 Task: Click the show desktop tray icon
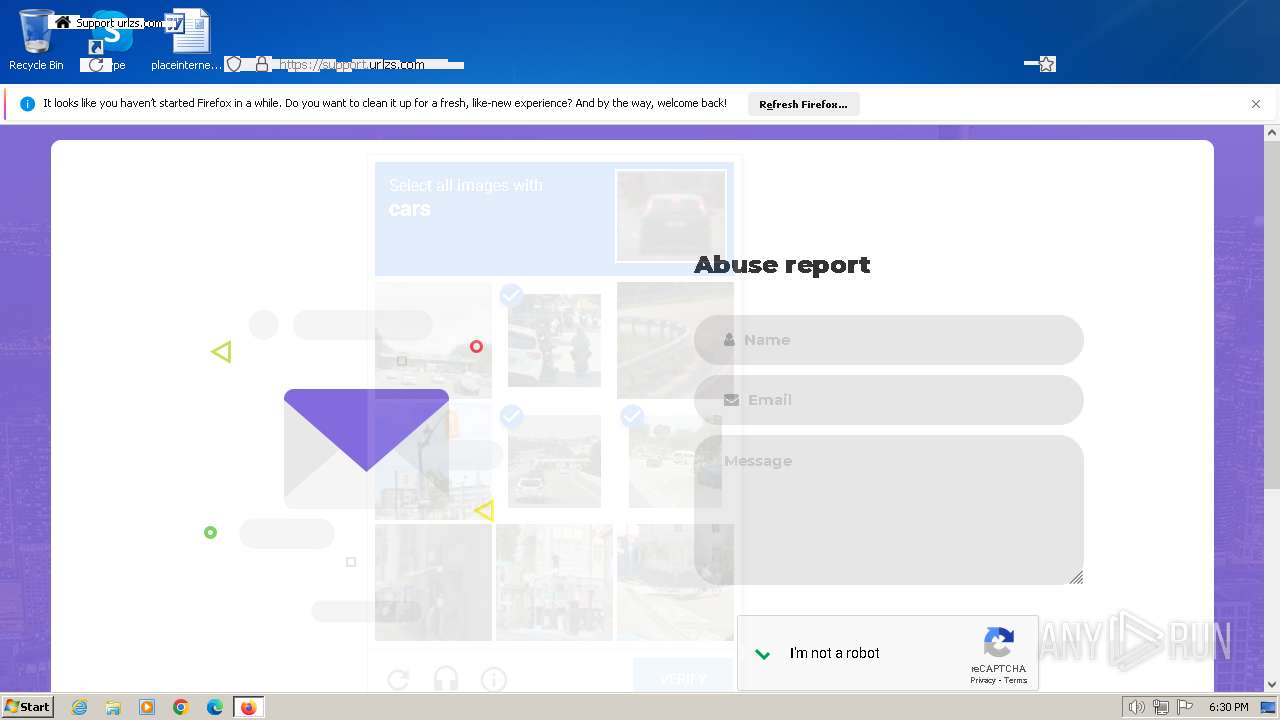(1269, 707)
